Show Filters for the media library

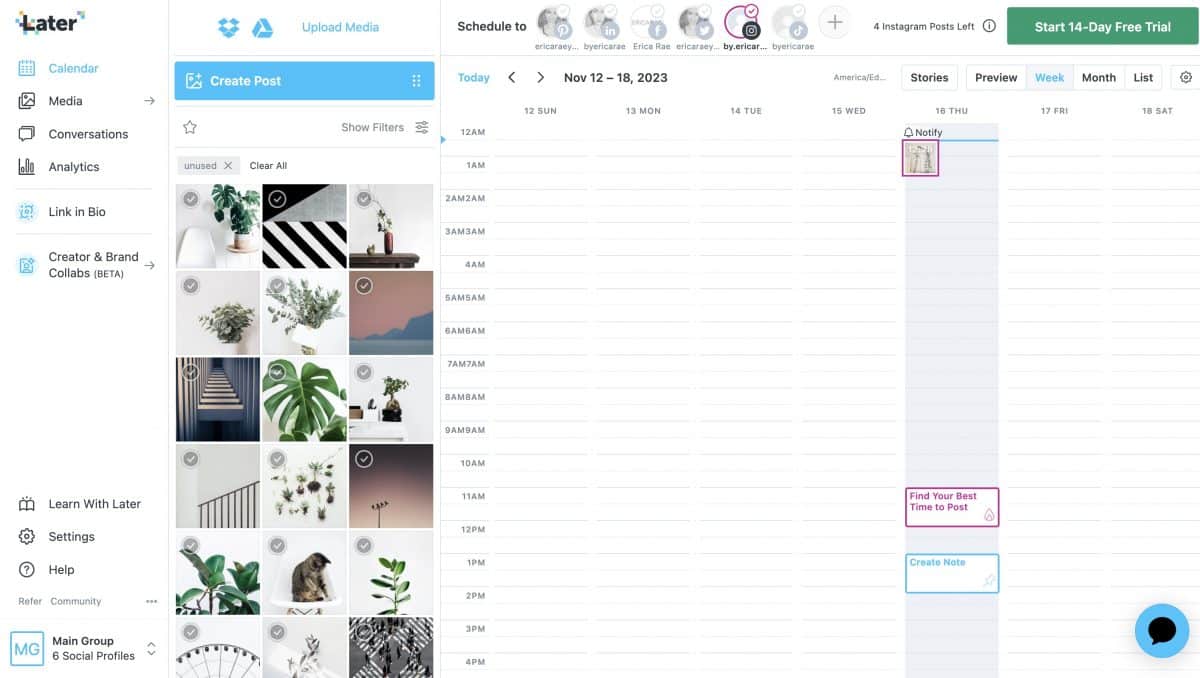(384, 127)
